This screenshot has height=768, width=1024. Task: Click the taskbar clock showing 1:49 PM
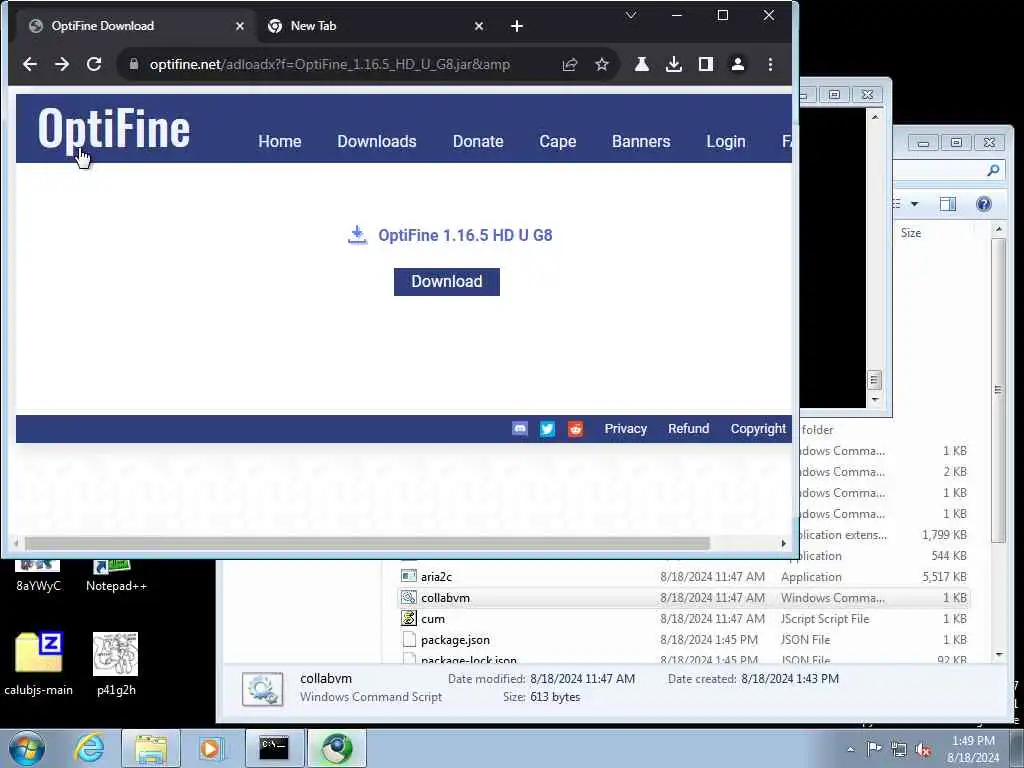point(973,749)
